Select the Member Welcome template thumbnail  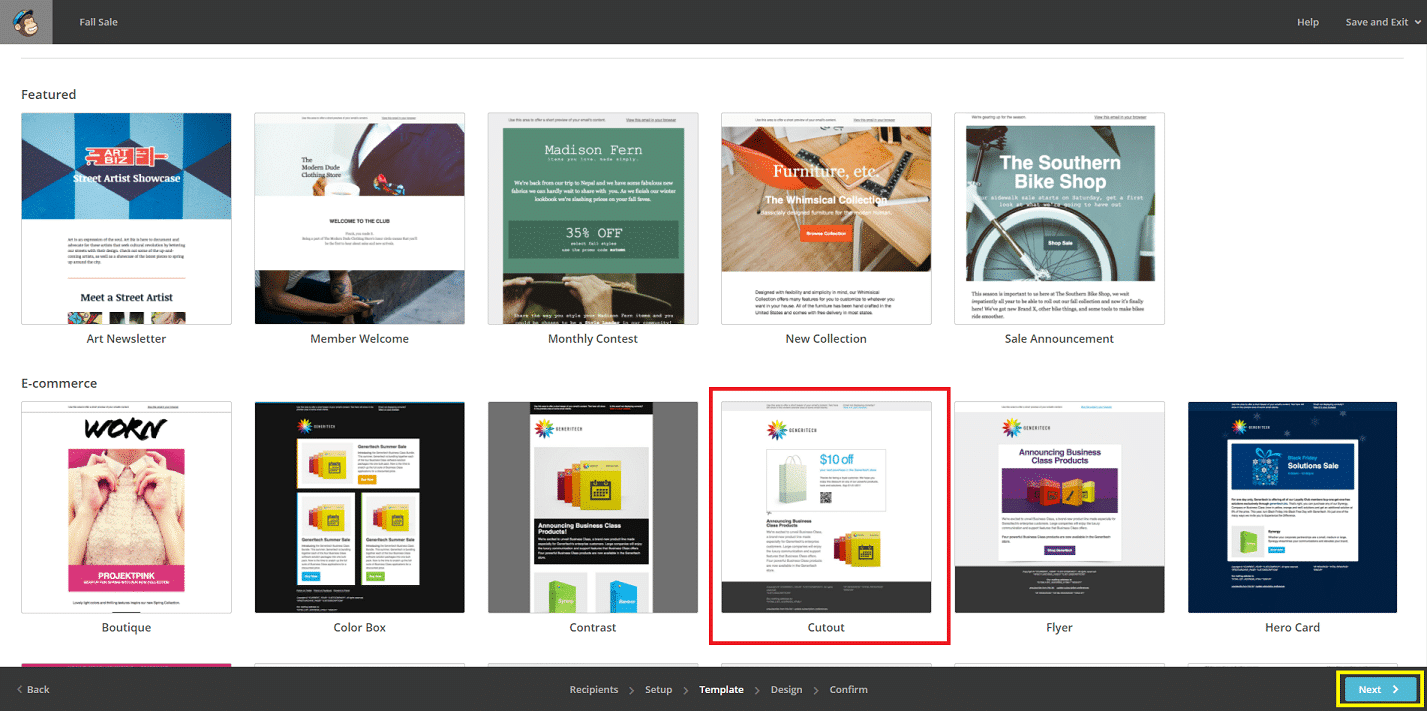coord(360,218)
